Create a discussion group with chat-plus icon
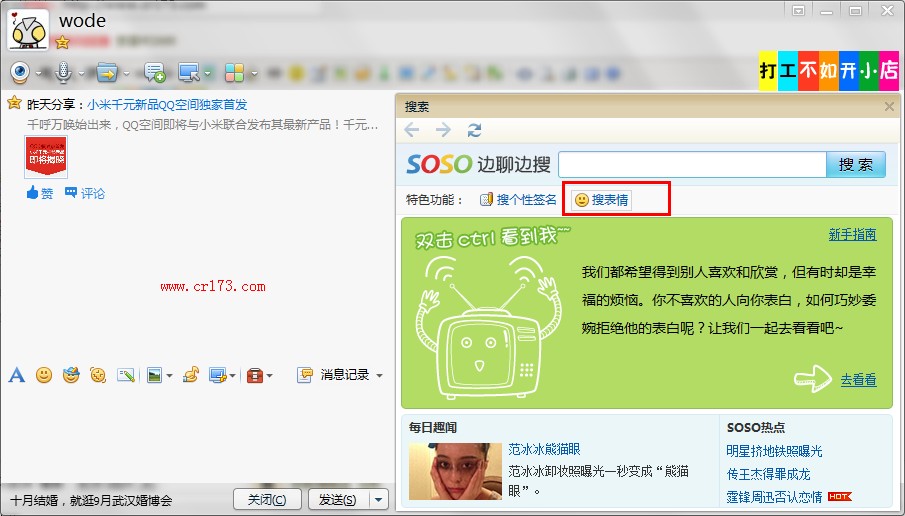Screen dimensions: 905x516 tap(155, 73)
